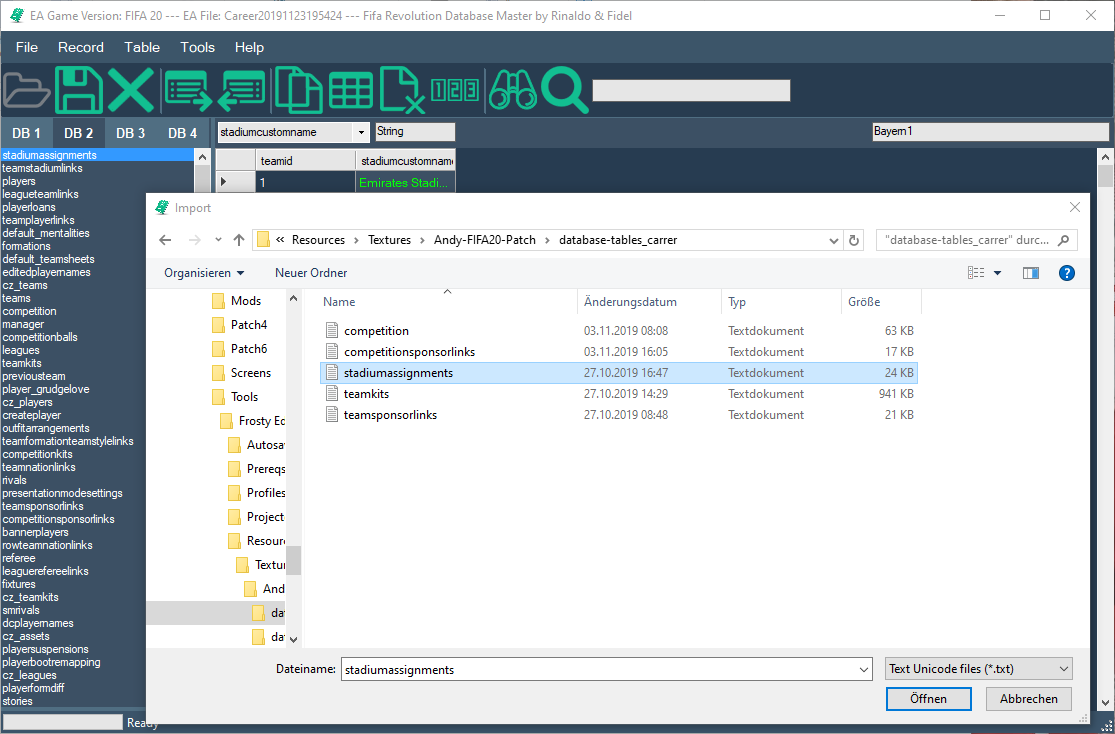The image size is (1115, 734).
Task: Select the teamsponsorlinks text file
Action: (390, 415)
